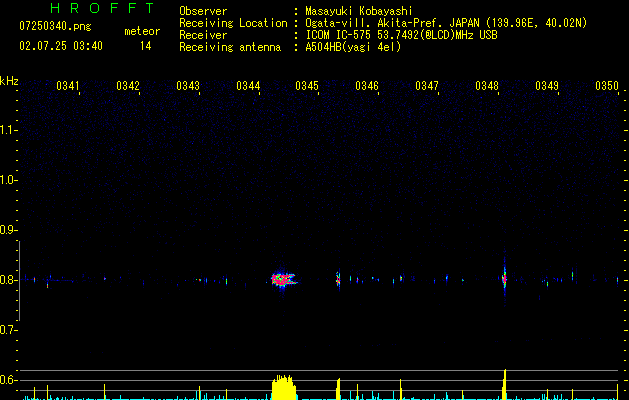This screenshot has width=629, height=400.
Task: Click frequency axis label 0.9
Action: (x=8, y=230)
